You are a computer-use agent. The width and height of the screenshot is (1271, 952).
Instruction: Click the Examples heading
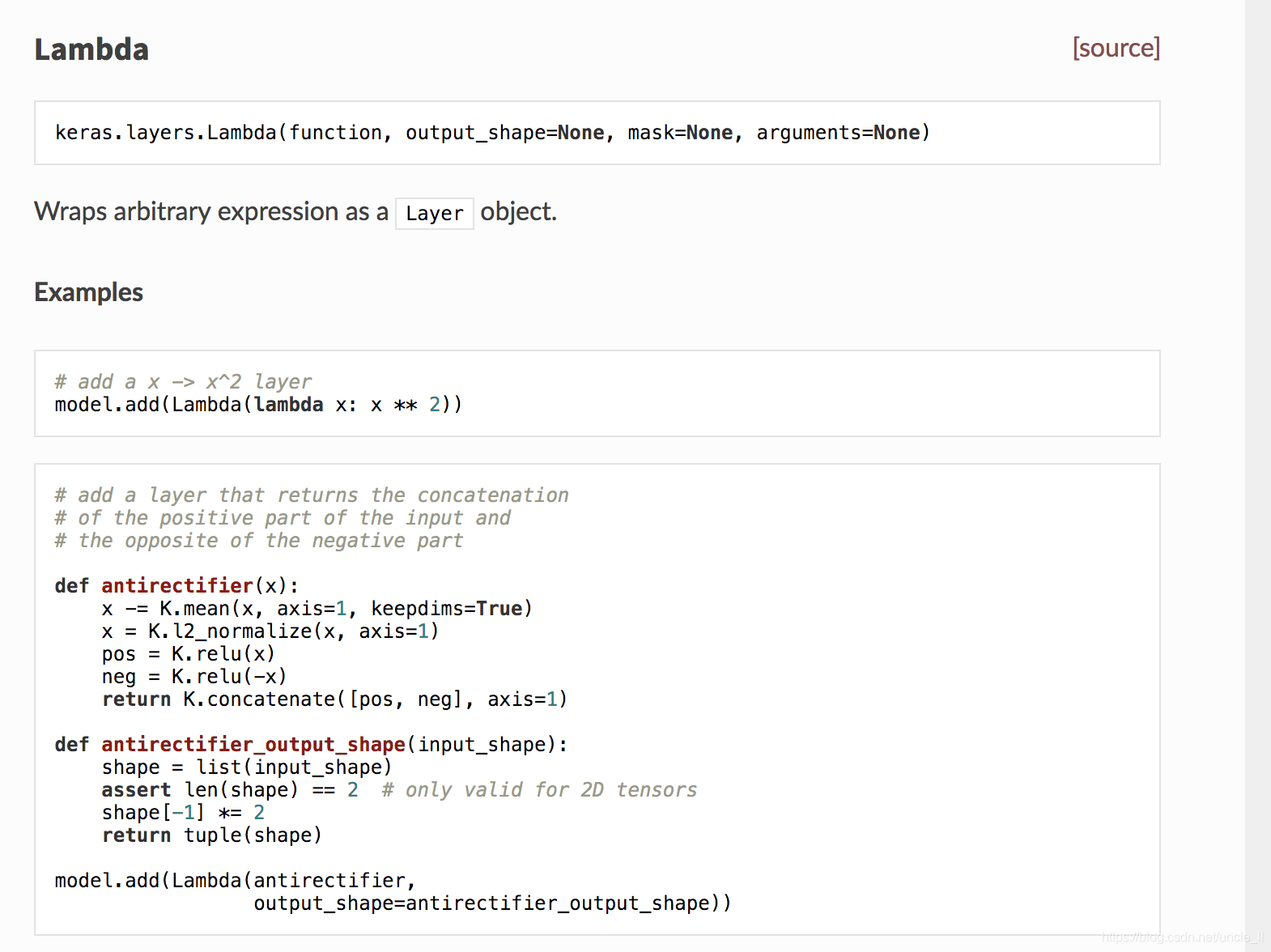tap(89, 292)
